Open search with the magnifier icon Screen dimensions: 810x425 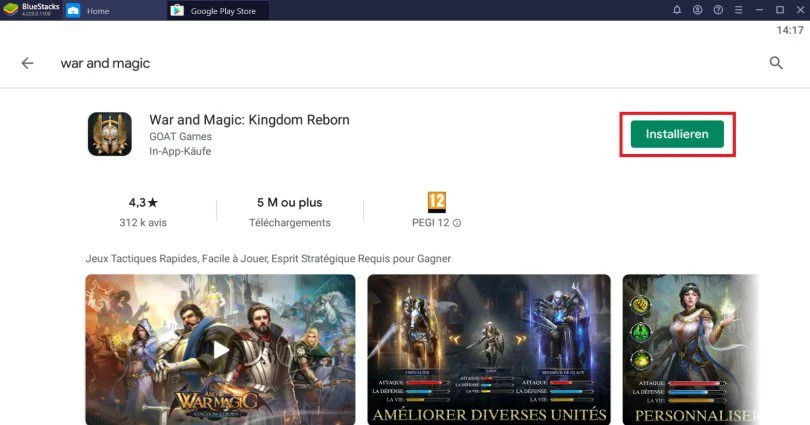(x=776, y=63)
